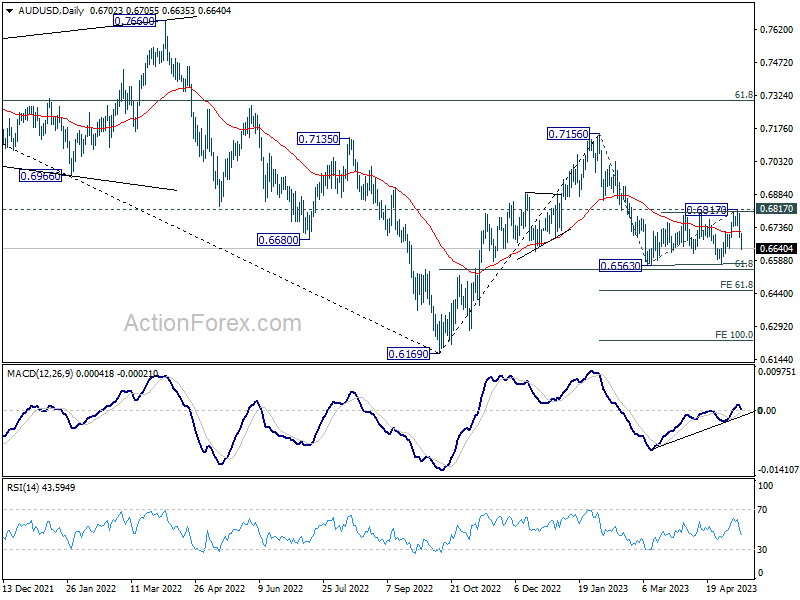Viewport: 800px width, 600px height.
Task: Open the AUDUSD chart dropdown triangle
Action: (10, 11)
